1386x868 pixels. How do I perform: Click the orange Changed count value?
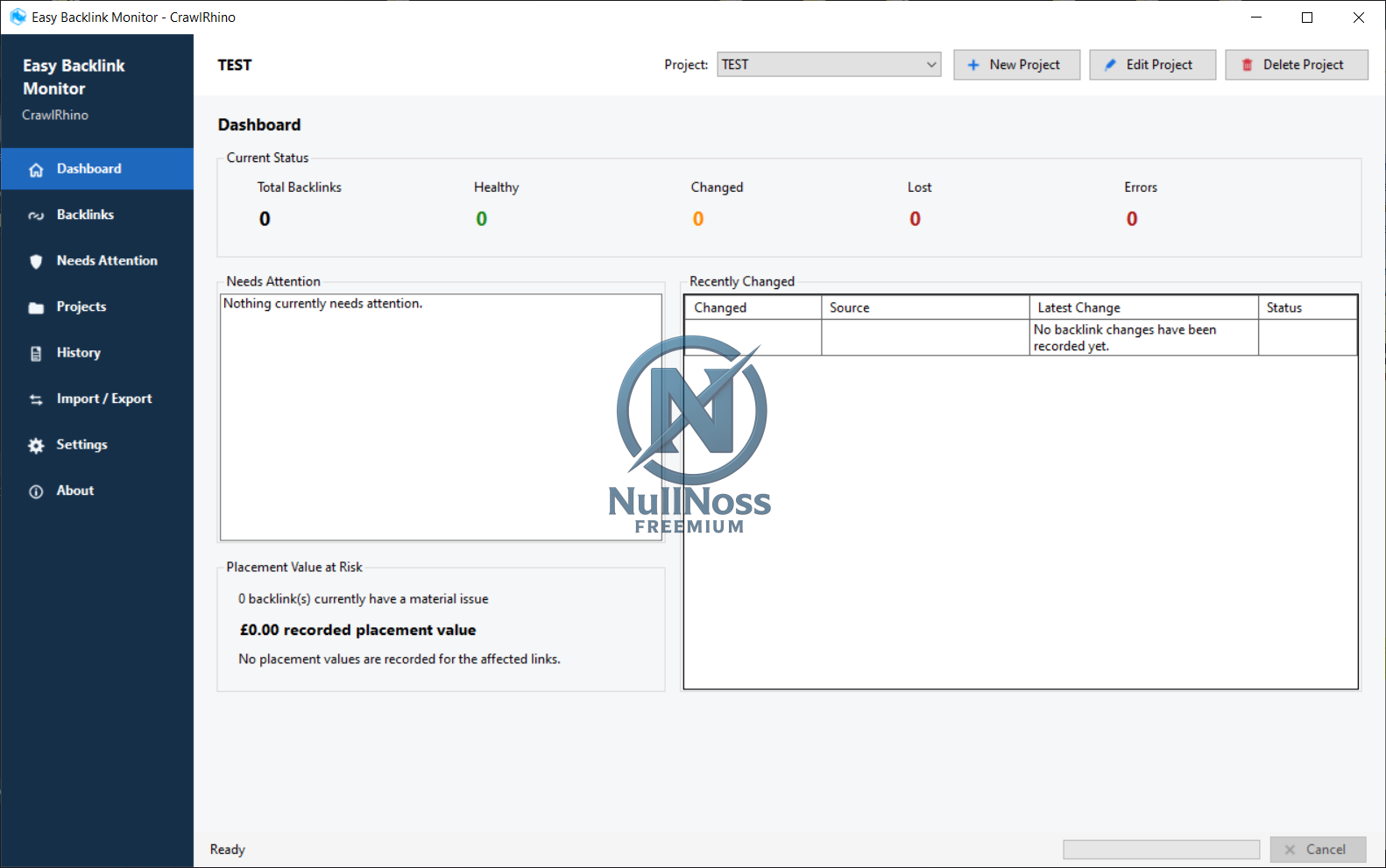(698, 219)
